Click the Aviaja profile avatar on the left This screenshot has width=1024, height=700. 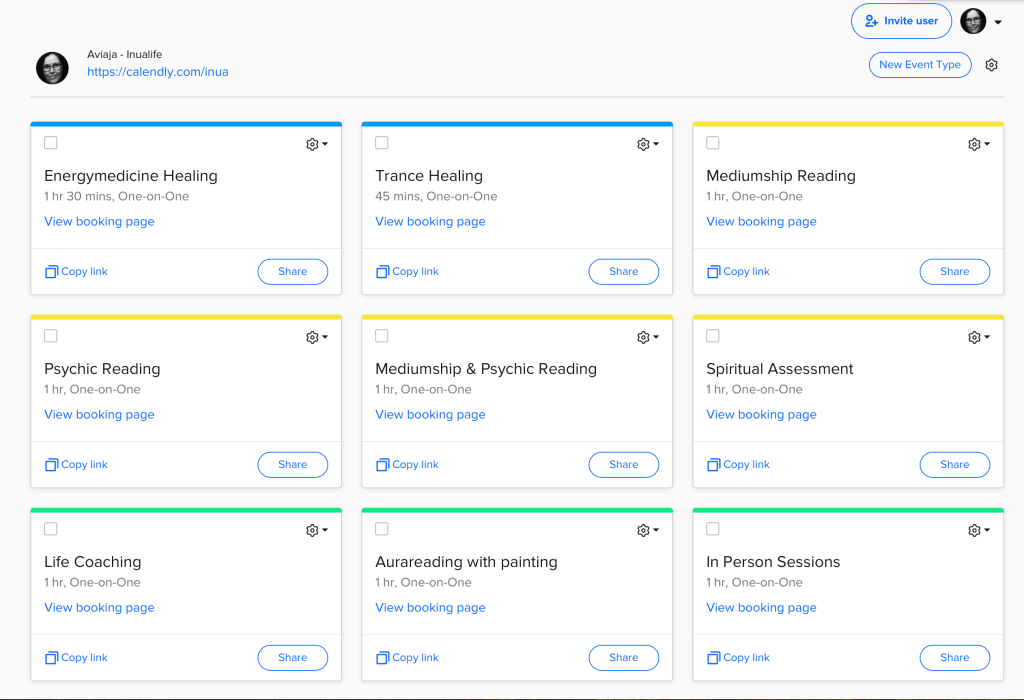tap(52, 68)
